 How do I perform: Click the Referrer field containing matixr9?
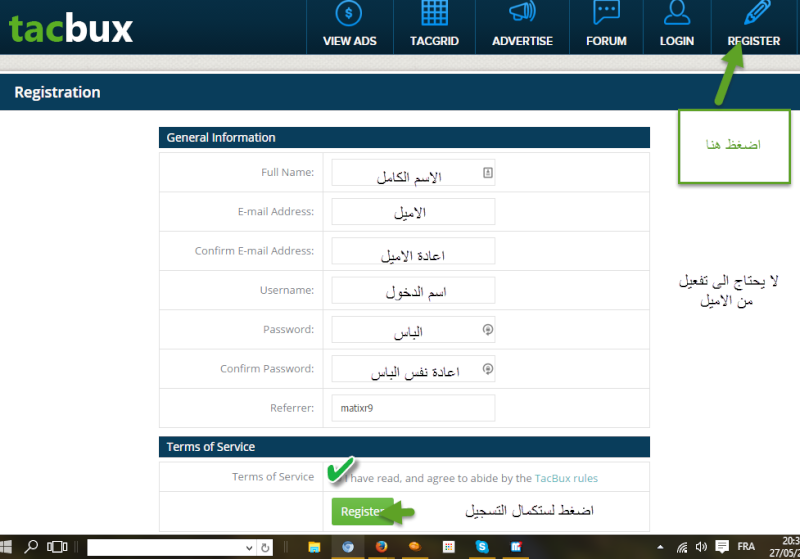tap(413, 408)
